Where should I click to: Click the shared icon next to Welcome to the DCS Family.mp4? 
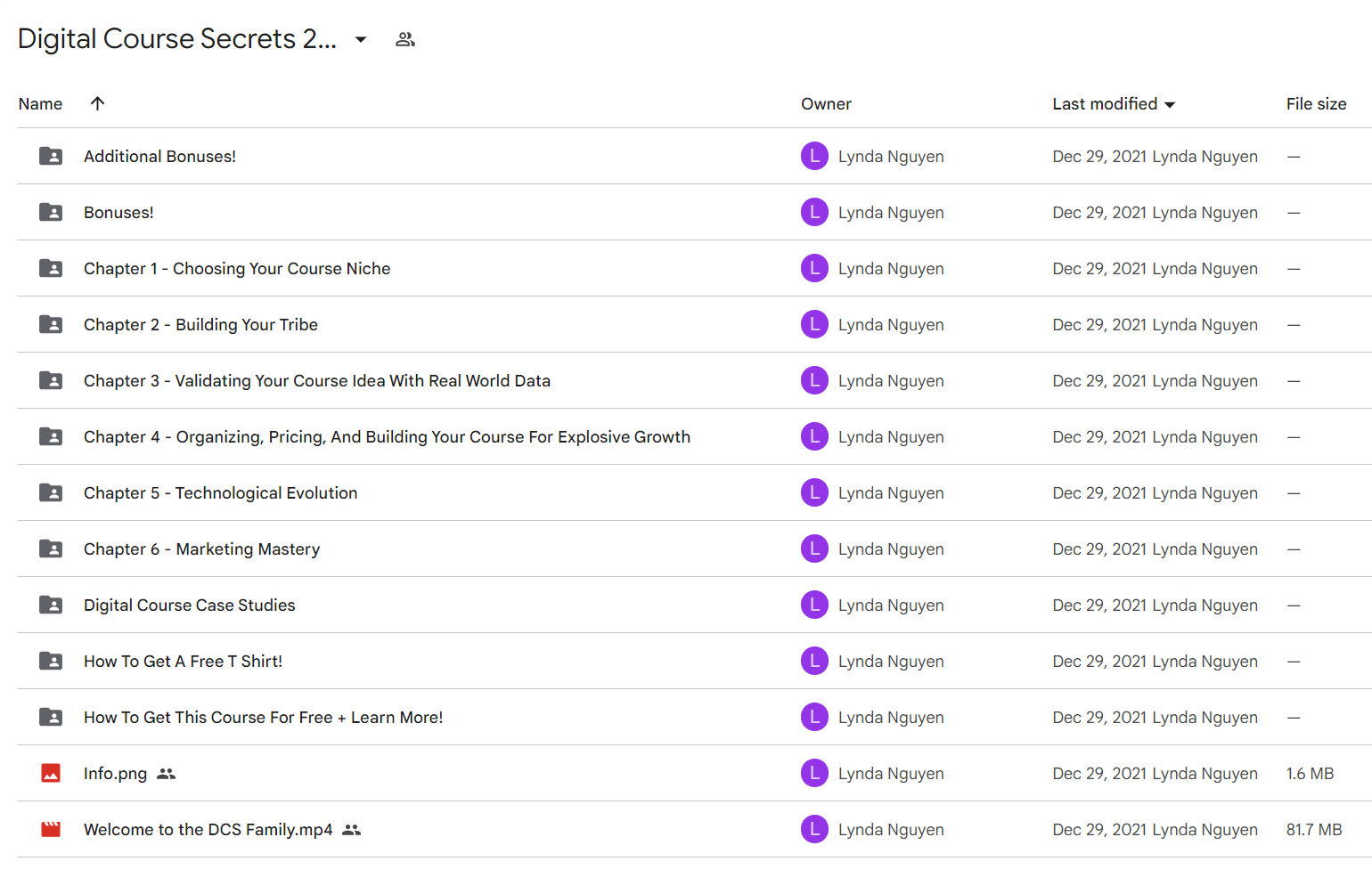351,830
